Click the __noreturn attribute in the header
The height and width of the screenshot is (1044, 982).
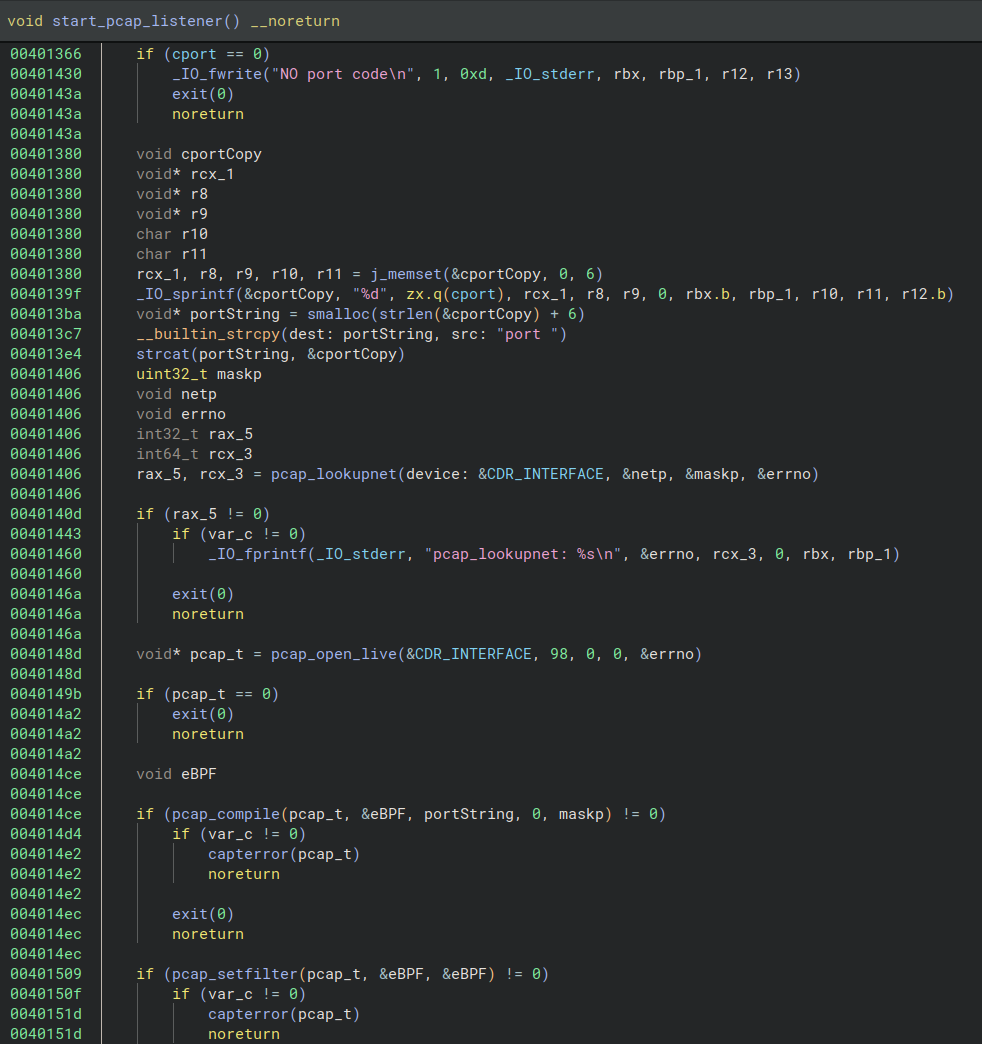click(x=295, y=21)
